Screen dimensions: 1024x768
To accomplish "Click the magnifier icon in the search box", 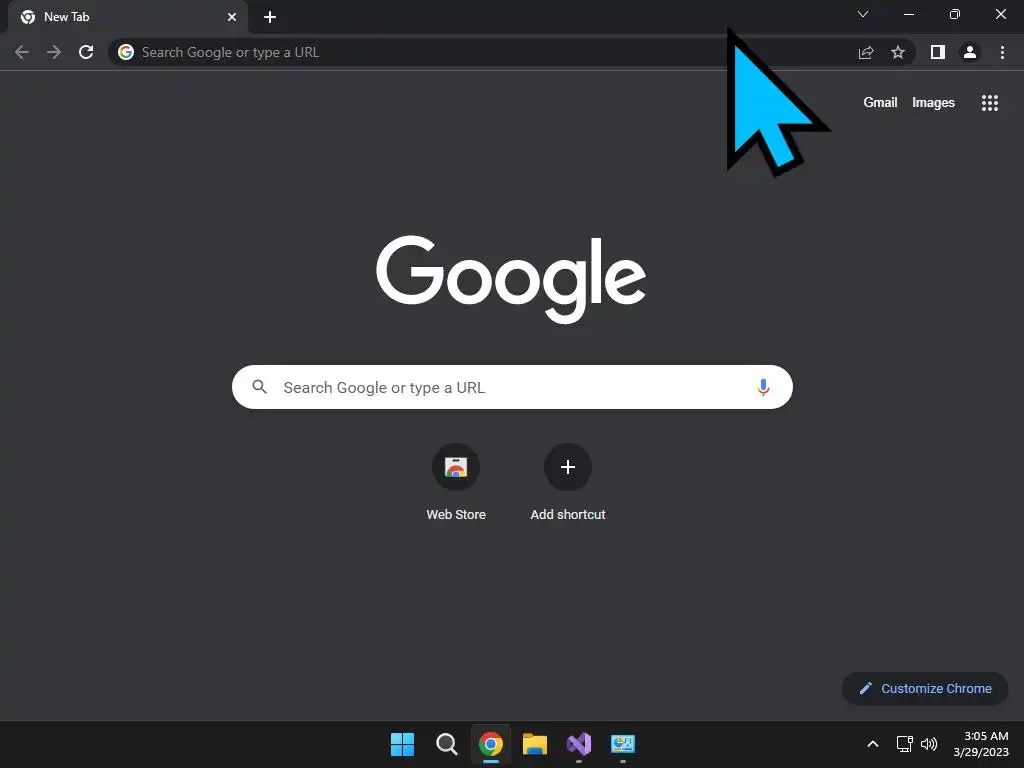I will tap(259, 387).
